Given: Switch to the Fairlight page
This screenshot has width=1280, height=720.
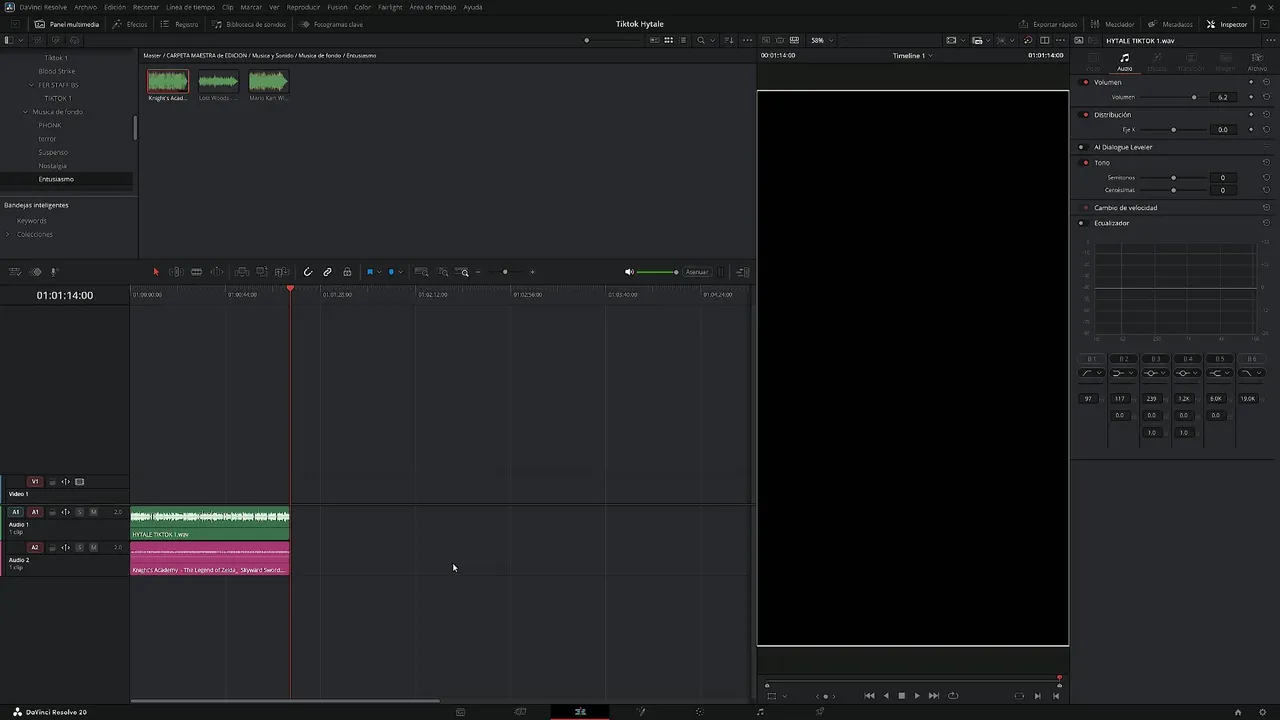Looking at the screenshot, I should [760, 712].
